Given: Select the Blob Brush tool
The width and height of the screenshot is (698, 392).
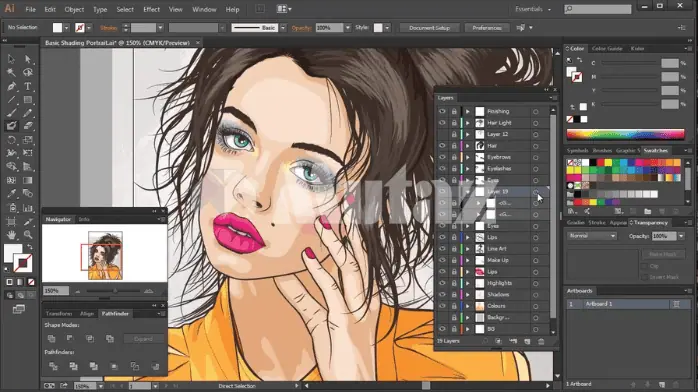Looking at the screenshot, I should tap(11, 126).
